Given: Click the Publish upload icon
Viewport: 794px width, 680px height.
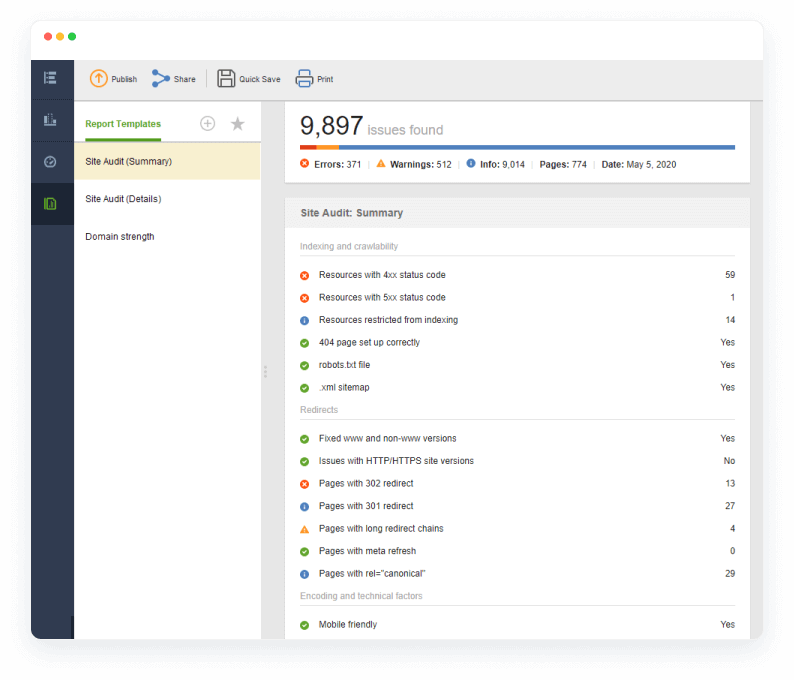Looking at the screenshot, I should pos(99,78).
